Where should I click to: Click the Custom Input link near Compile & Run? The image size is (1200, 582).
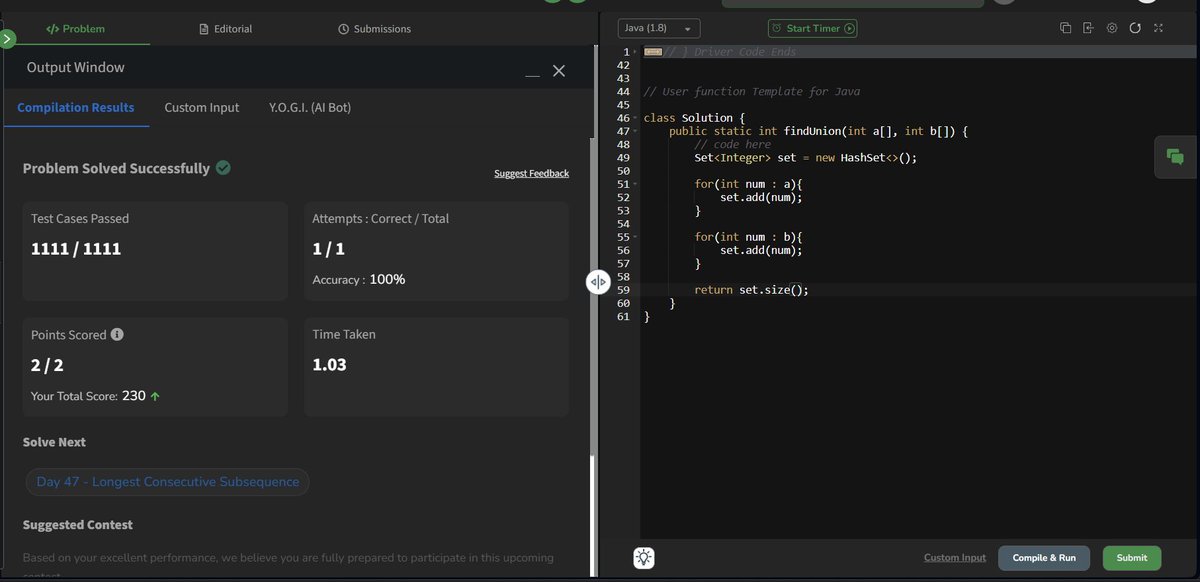(954, 558)
